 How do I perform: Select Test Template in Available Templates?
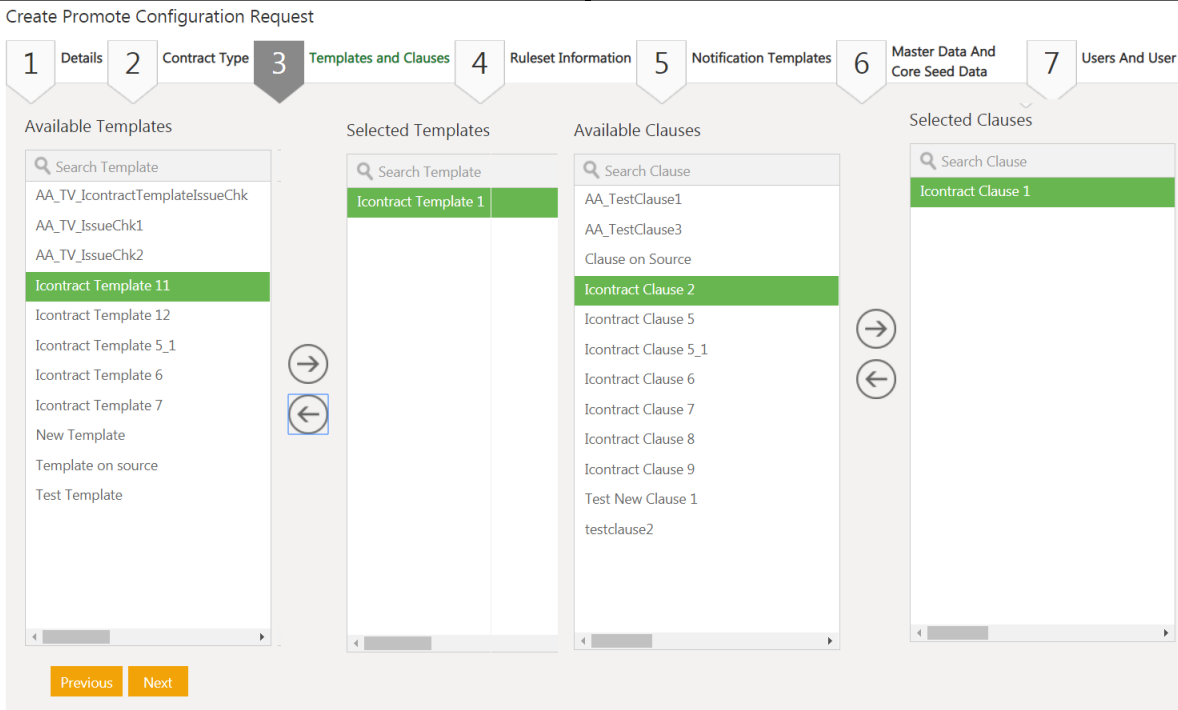(x=79, y=495)
